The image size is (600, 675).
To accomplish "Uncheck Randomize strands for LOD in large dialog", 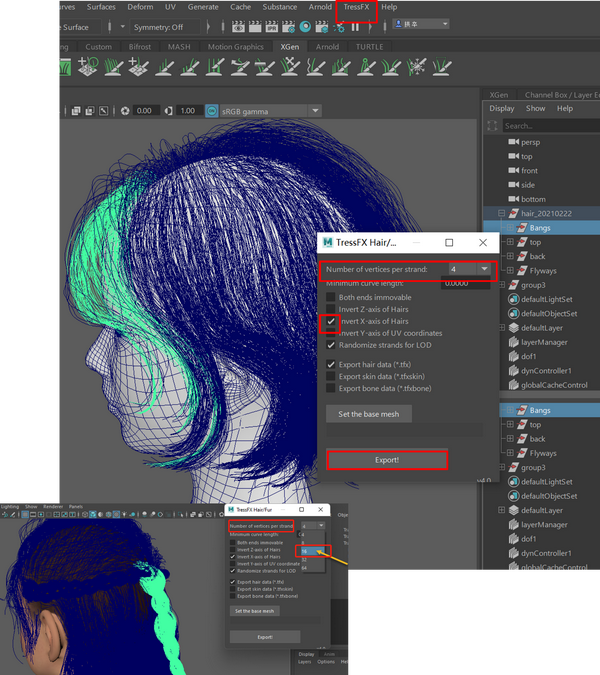I will (331, 345).
